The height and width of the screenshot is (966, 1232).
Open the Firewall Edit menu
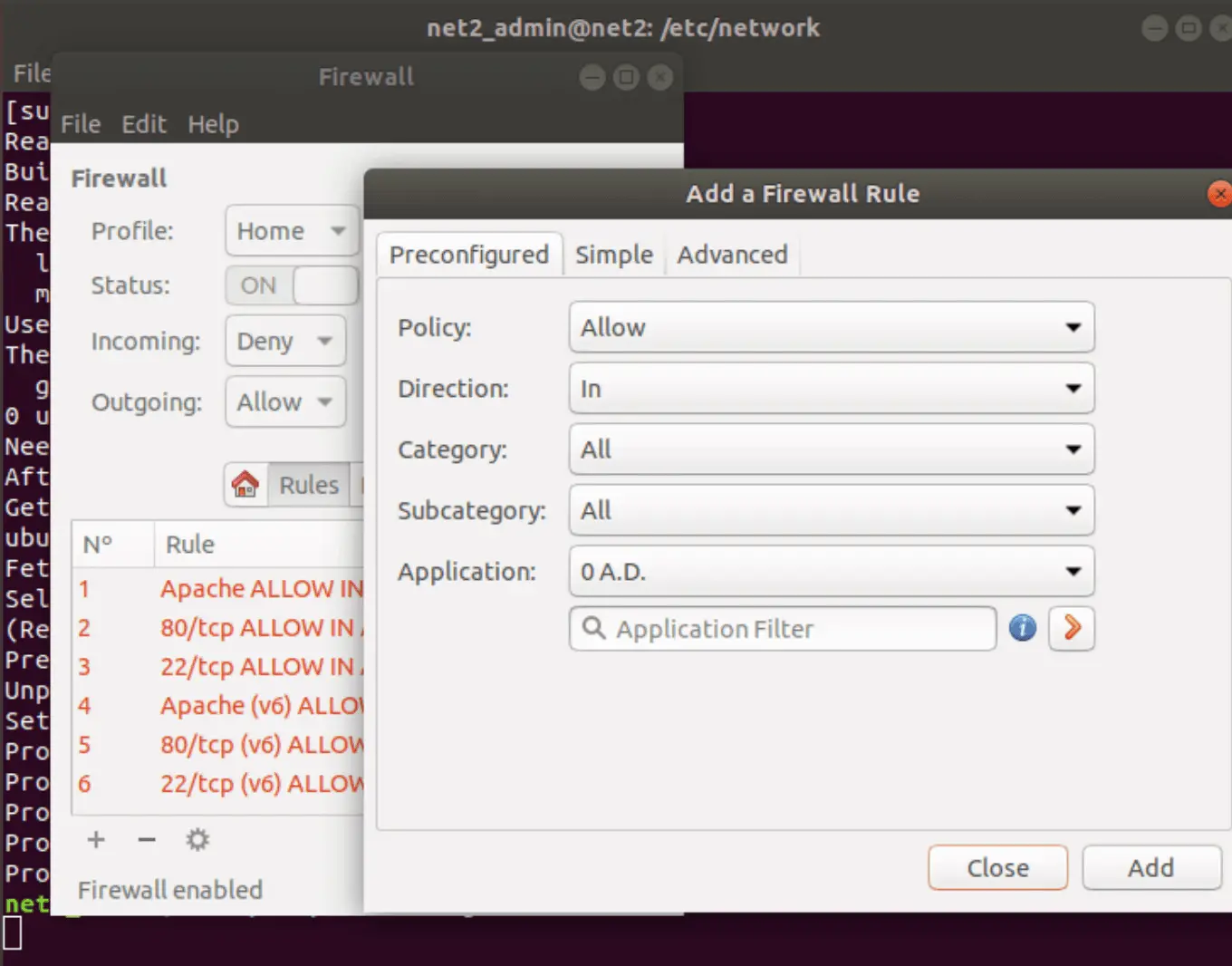click(144, 124)
